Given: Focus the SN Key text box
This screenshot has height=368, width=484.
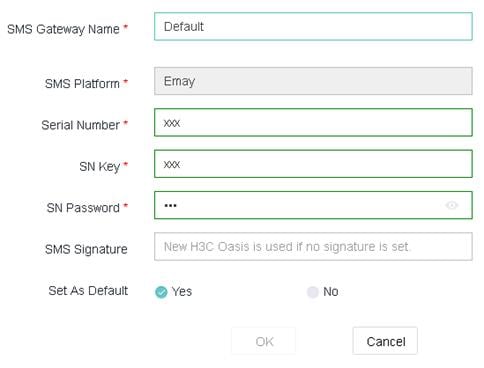Looking at the screenshot, I should click(x=313, y=164).
